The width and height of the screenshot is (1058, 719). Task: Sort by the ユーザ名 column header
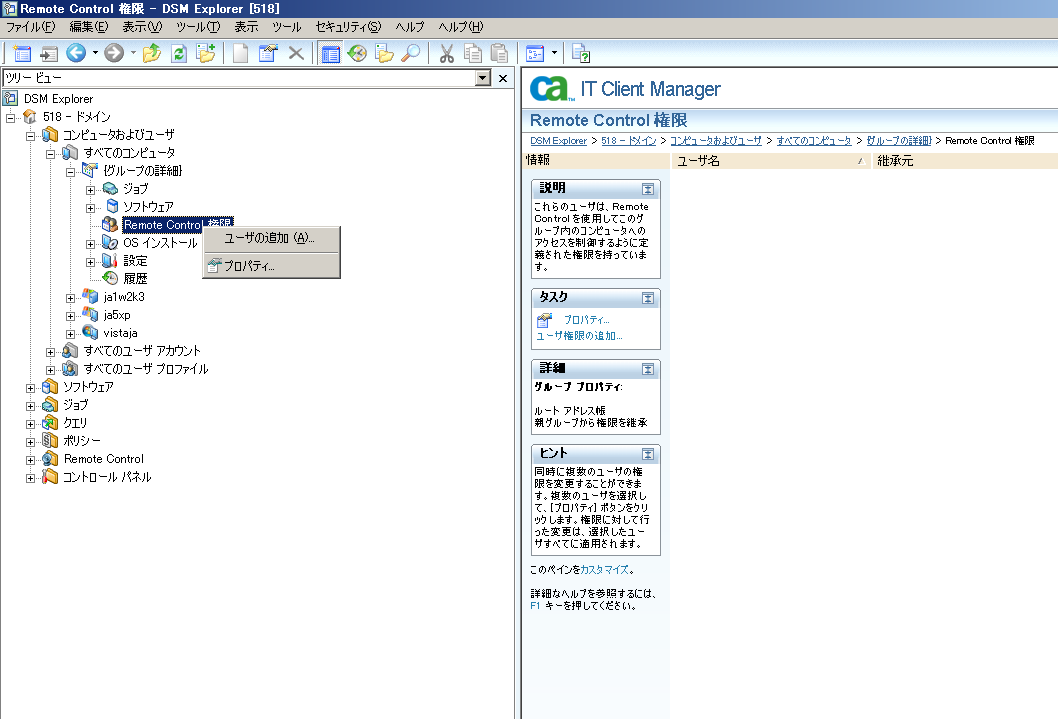pos(771,161)
